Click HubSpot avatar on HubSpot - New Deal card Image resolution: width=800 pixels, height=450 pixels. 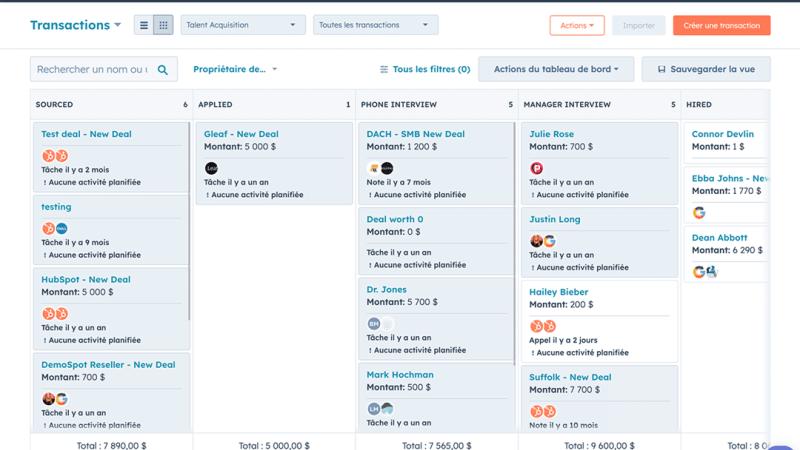click(48, 314)
